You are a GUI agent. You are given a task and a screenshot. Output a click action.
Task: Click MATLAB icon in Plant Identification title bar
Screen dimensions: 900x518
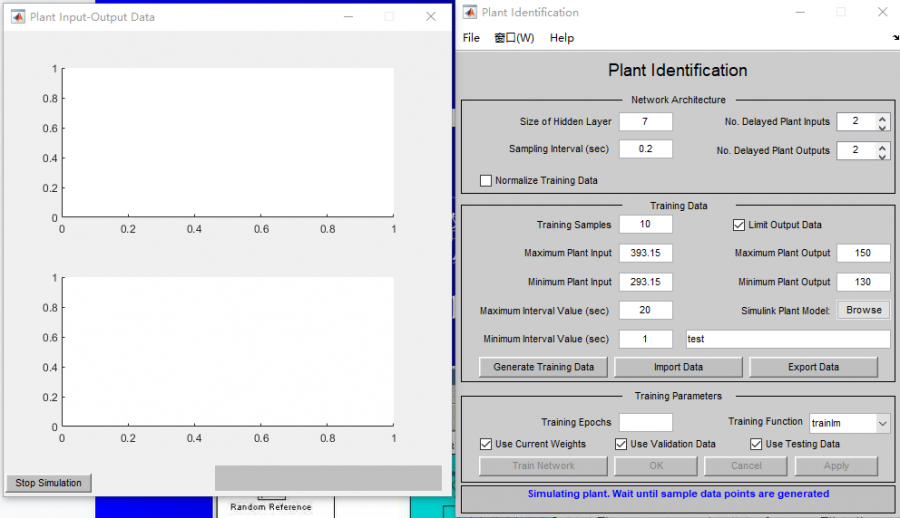[469, 13]
